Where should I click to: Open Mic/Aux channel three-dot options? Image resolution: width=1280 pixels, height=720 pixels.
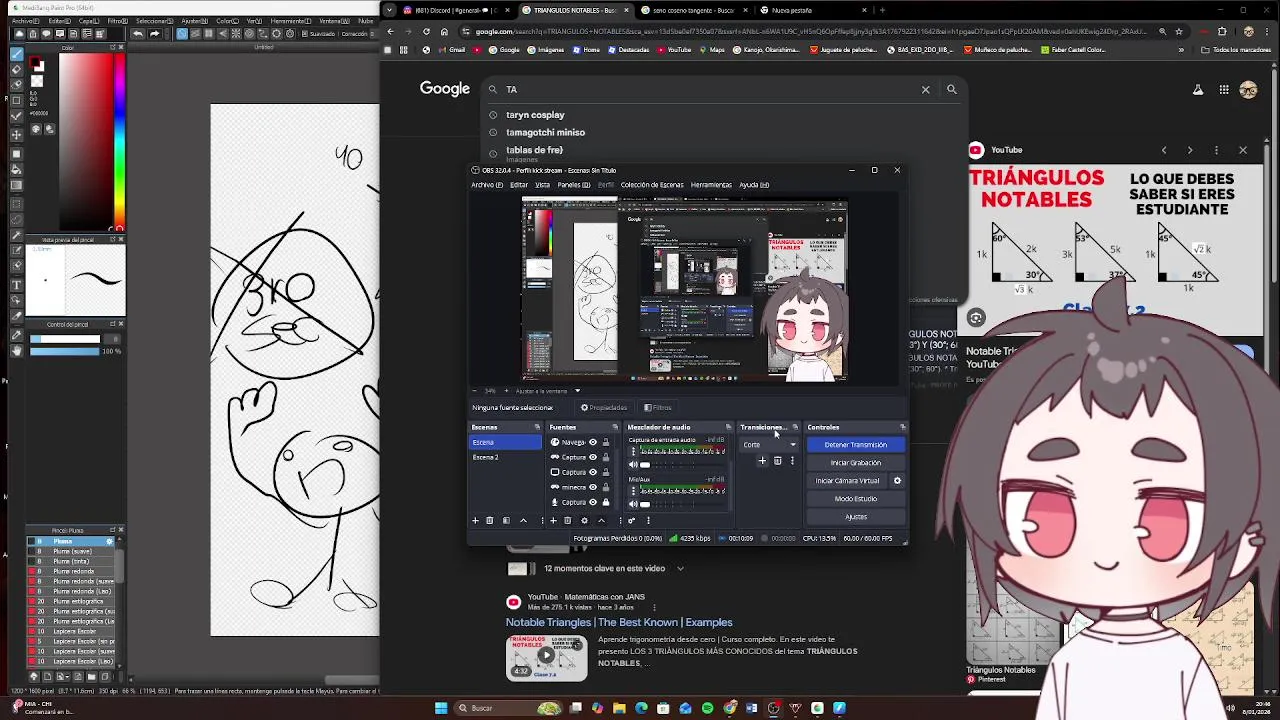(x=633, y=491)
